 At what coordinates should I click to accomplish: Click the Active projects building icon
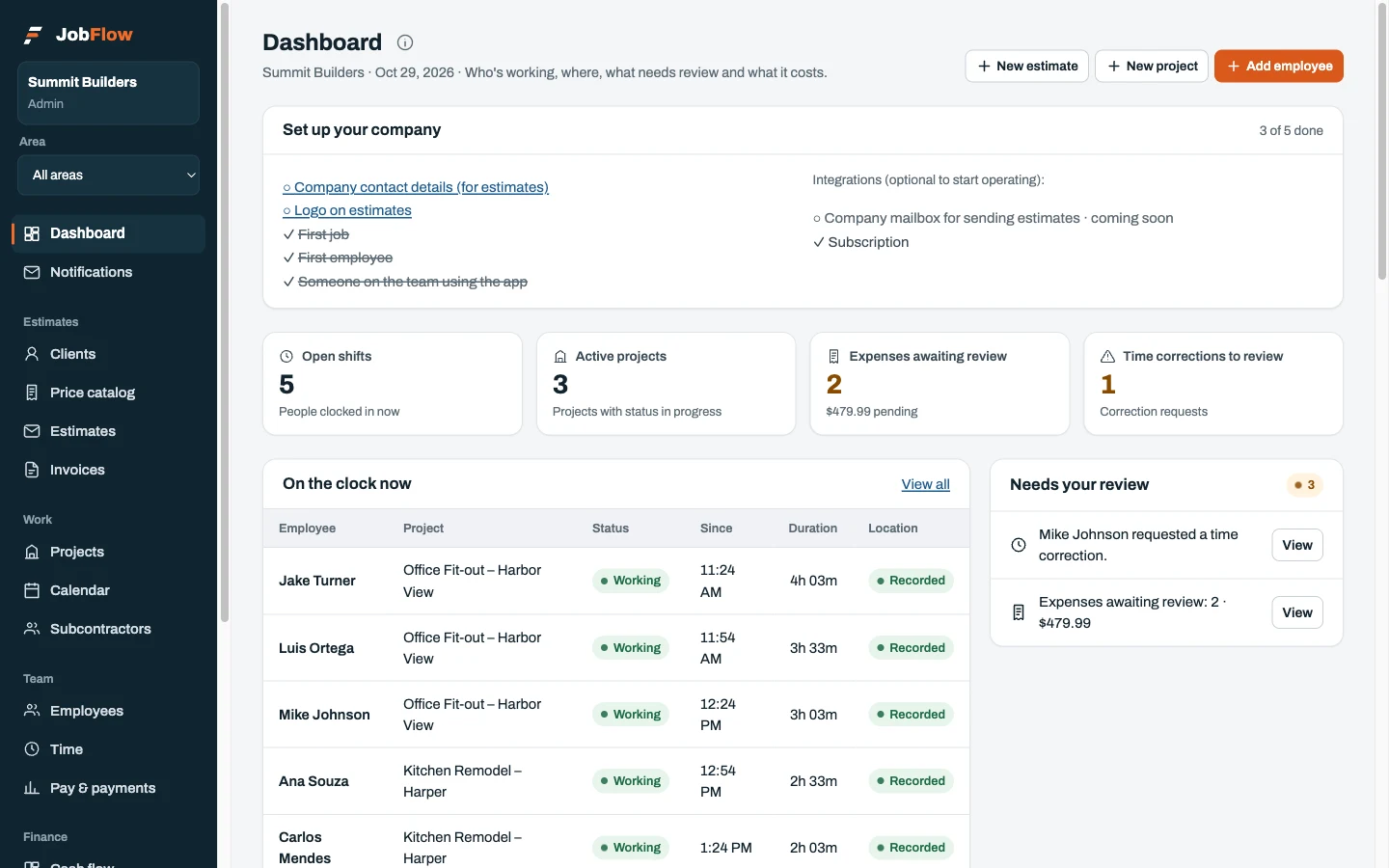pos(560,356)
